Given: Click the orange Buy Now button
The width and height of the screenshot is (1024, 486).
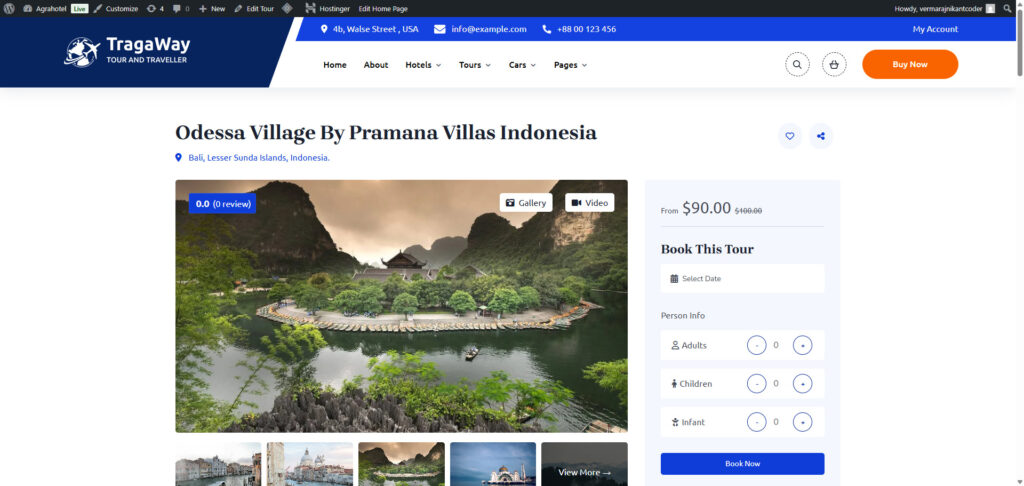Looking at the screenshot, I should click(x=910, y=64).
